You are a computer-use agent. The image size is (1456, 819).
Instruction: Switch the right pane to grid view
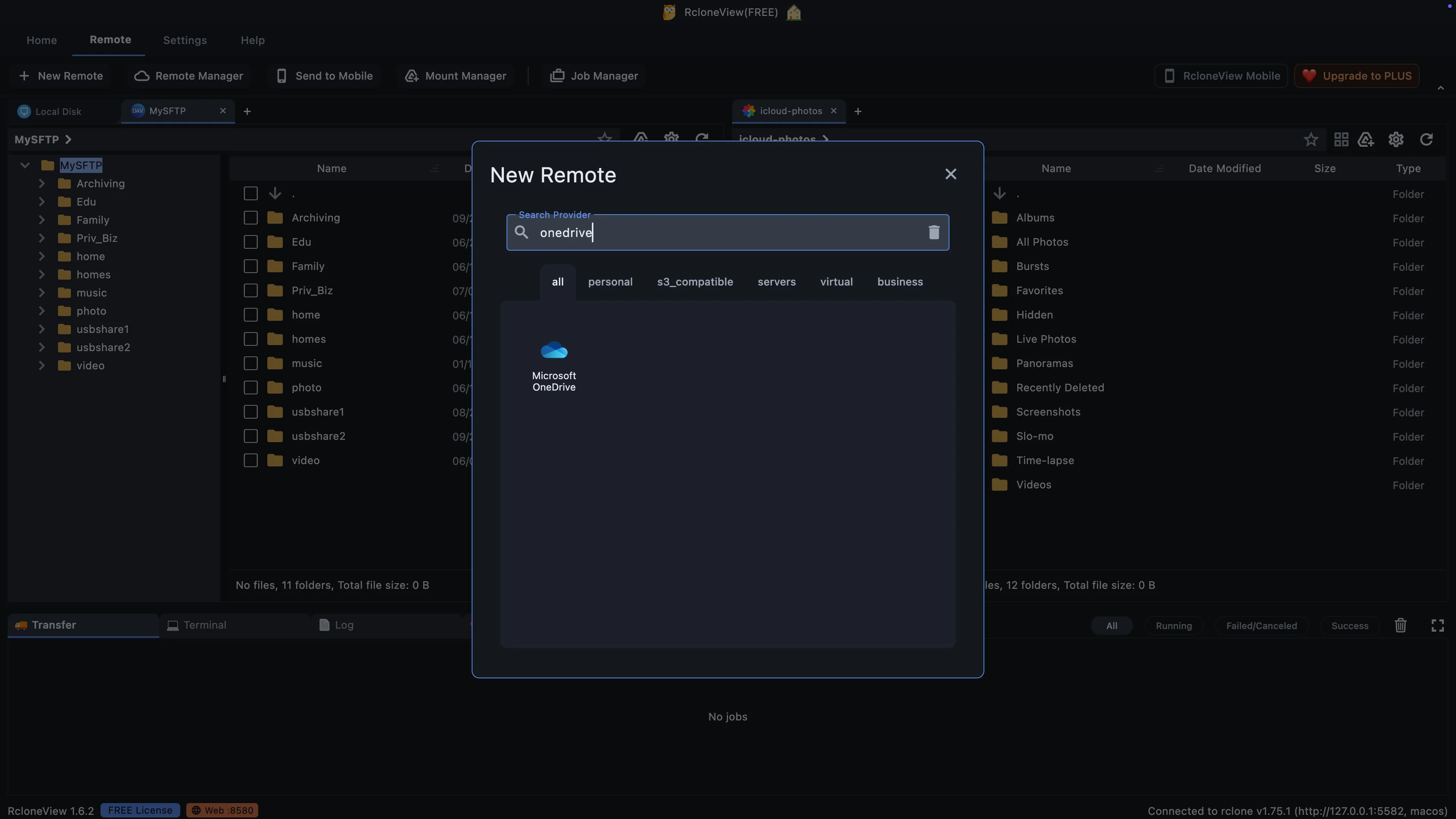pos(1341,140)
